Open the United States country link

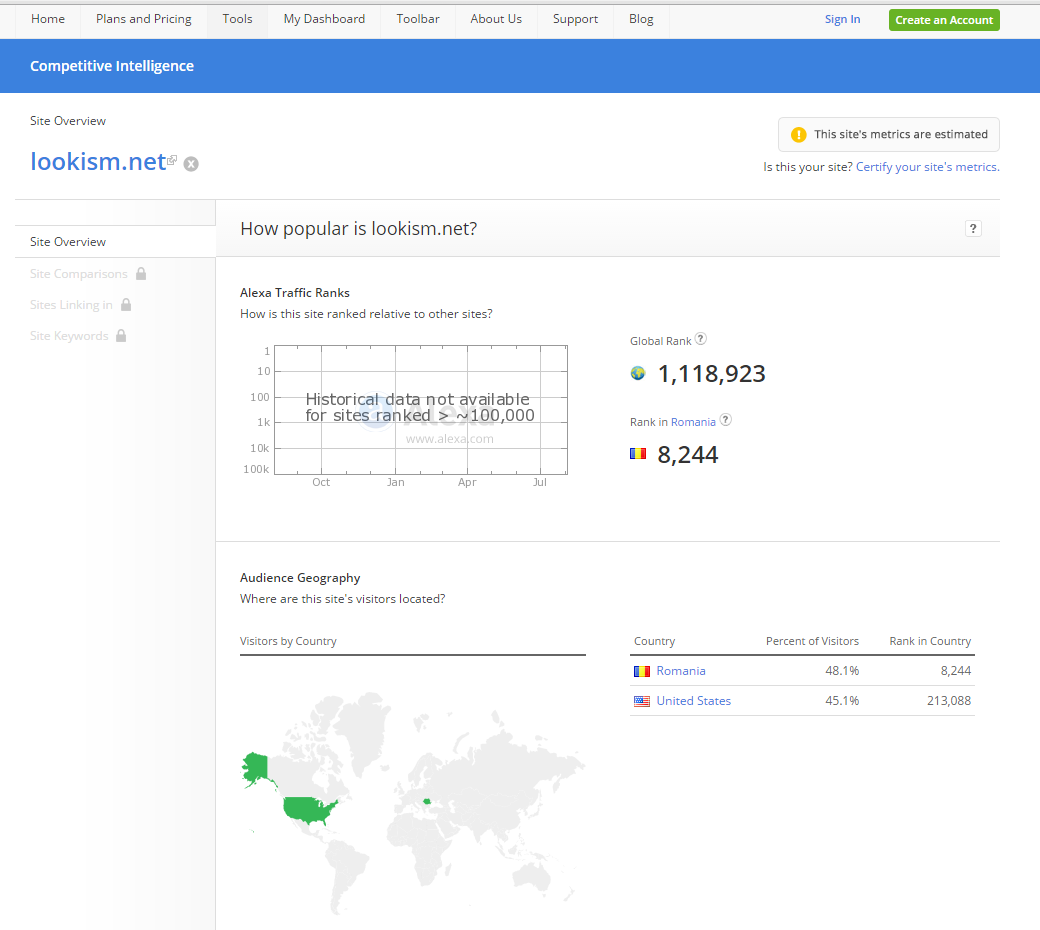693,700
